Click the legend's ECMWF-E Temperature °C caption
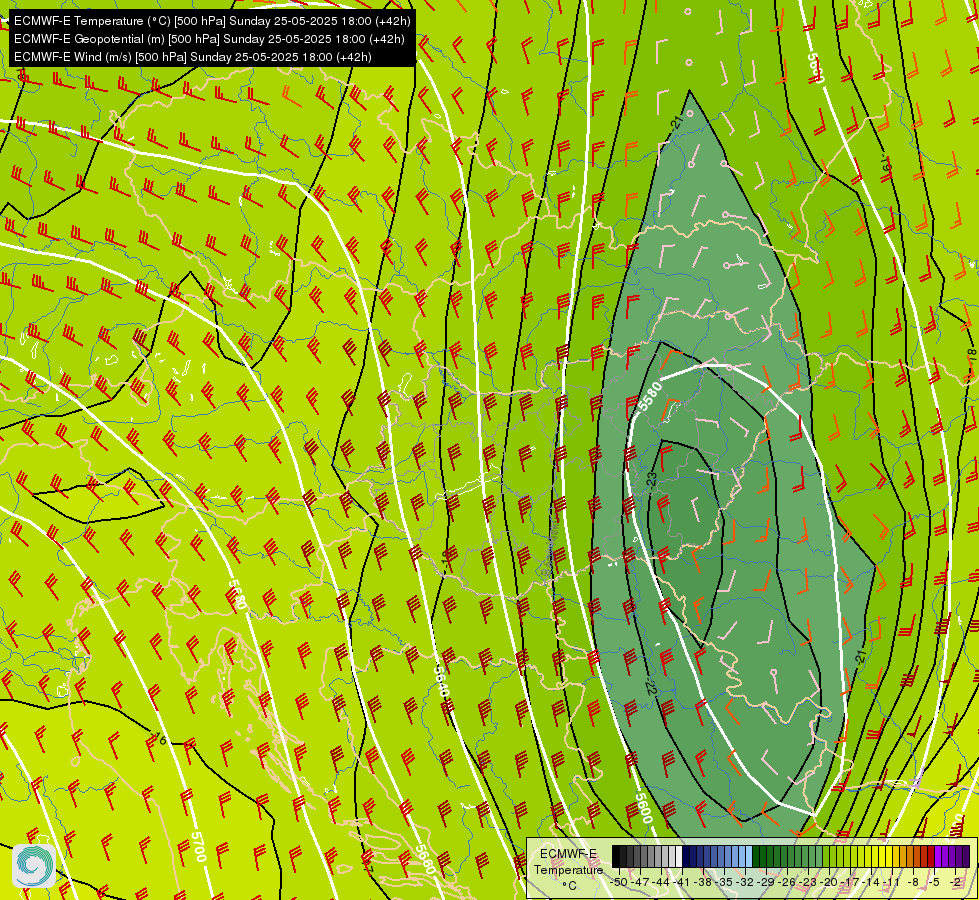The width and height of the screenshot is (979, 900). tap(568, 869)
